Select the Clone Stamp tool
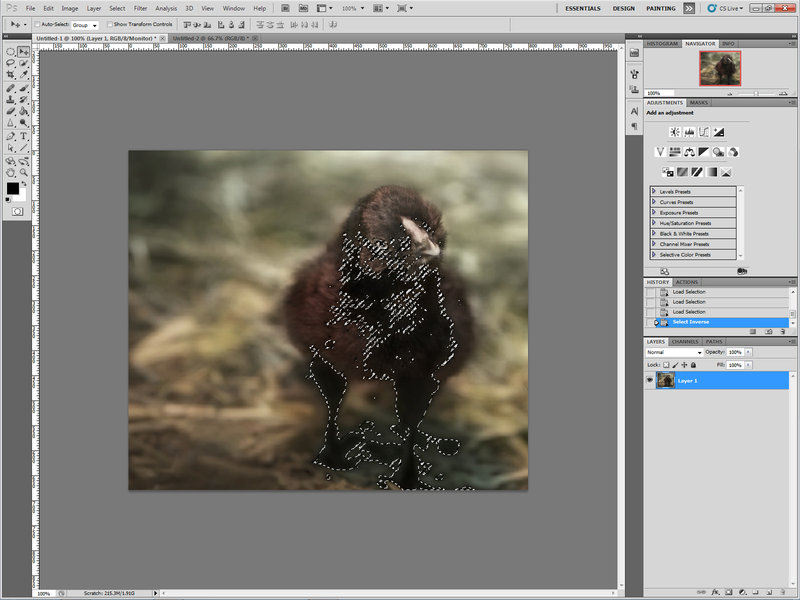The image size is (800, 600). tap(10, 99)
